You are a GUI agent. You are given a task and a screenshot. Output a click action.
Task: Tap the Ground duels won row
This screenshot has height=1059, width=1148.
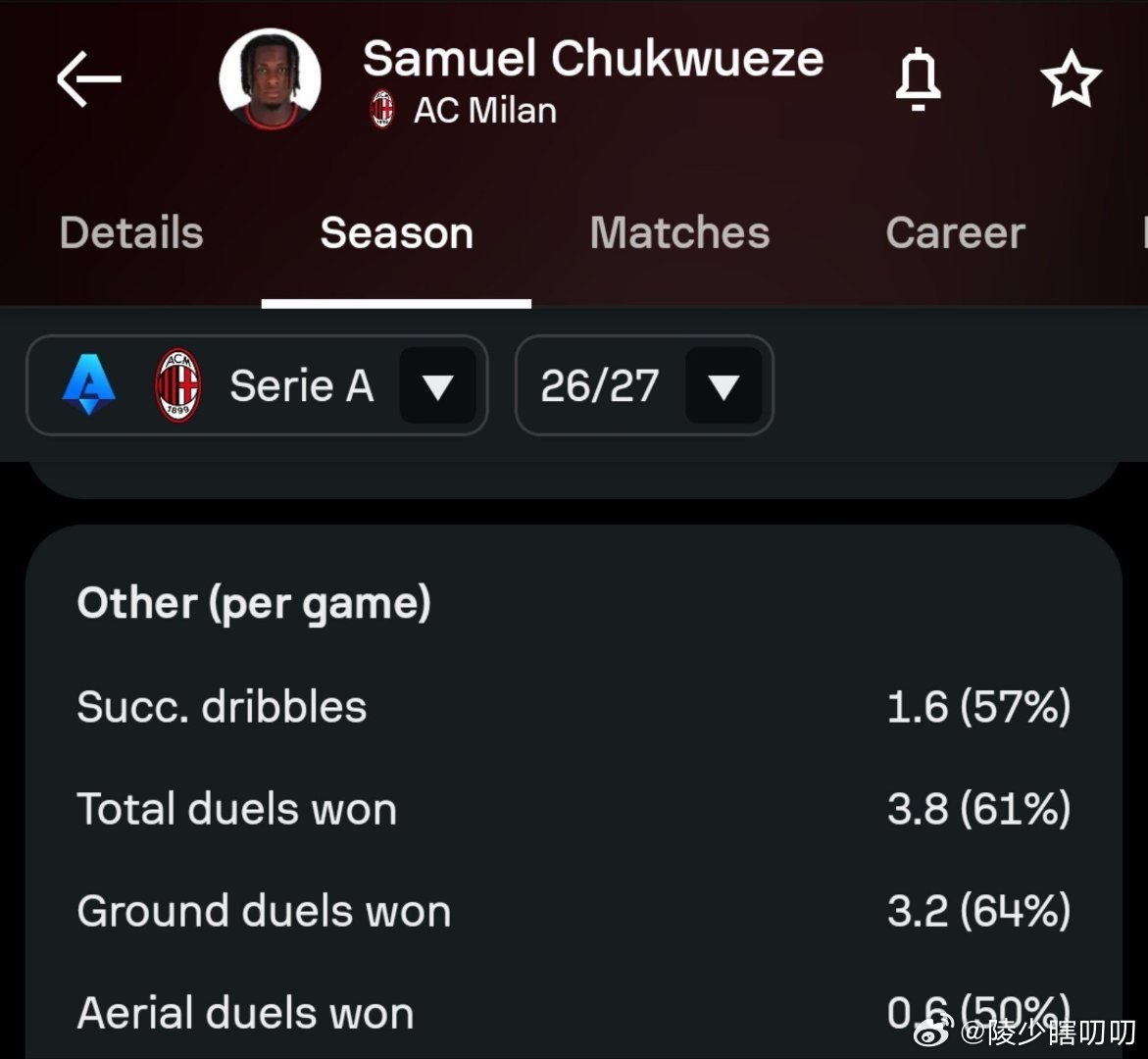click(x=574, y=910)
